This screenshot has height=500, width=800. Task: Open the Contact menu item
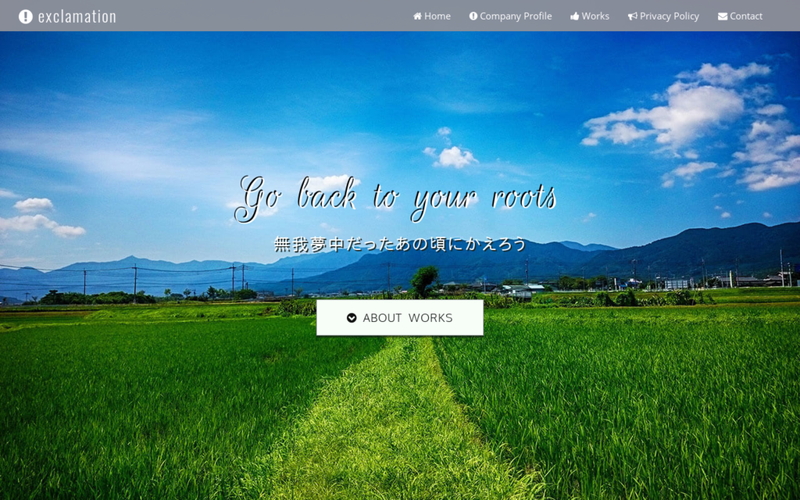(746, 16)
